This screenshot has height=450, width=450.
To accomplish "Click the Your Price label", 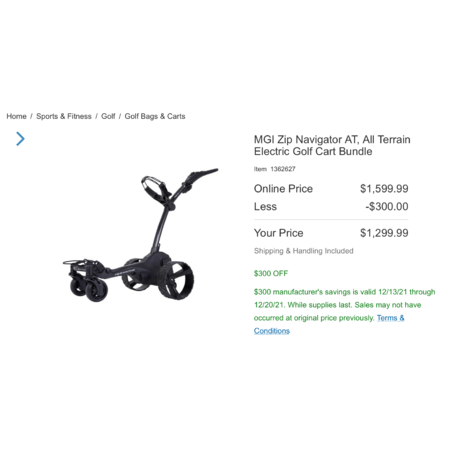I will coord(279,233).
